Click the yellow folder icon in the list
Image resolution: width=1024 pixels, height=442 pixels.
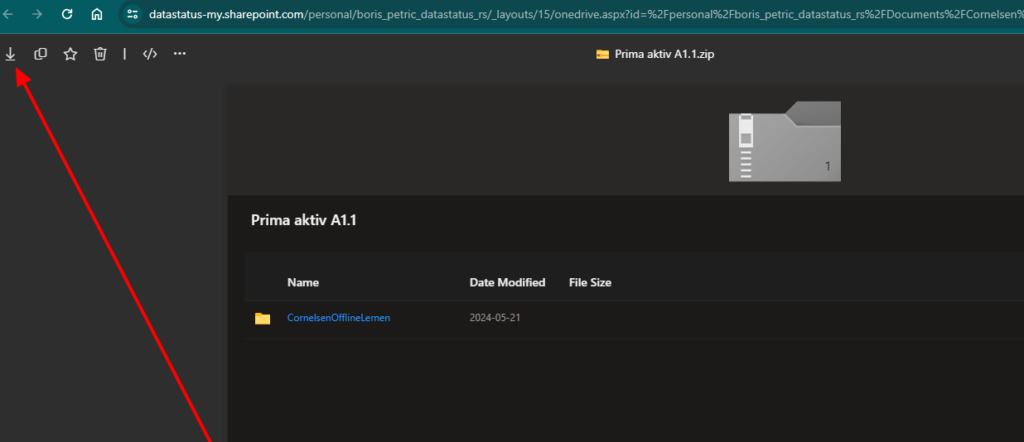tap(263, 319)
